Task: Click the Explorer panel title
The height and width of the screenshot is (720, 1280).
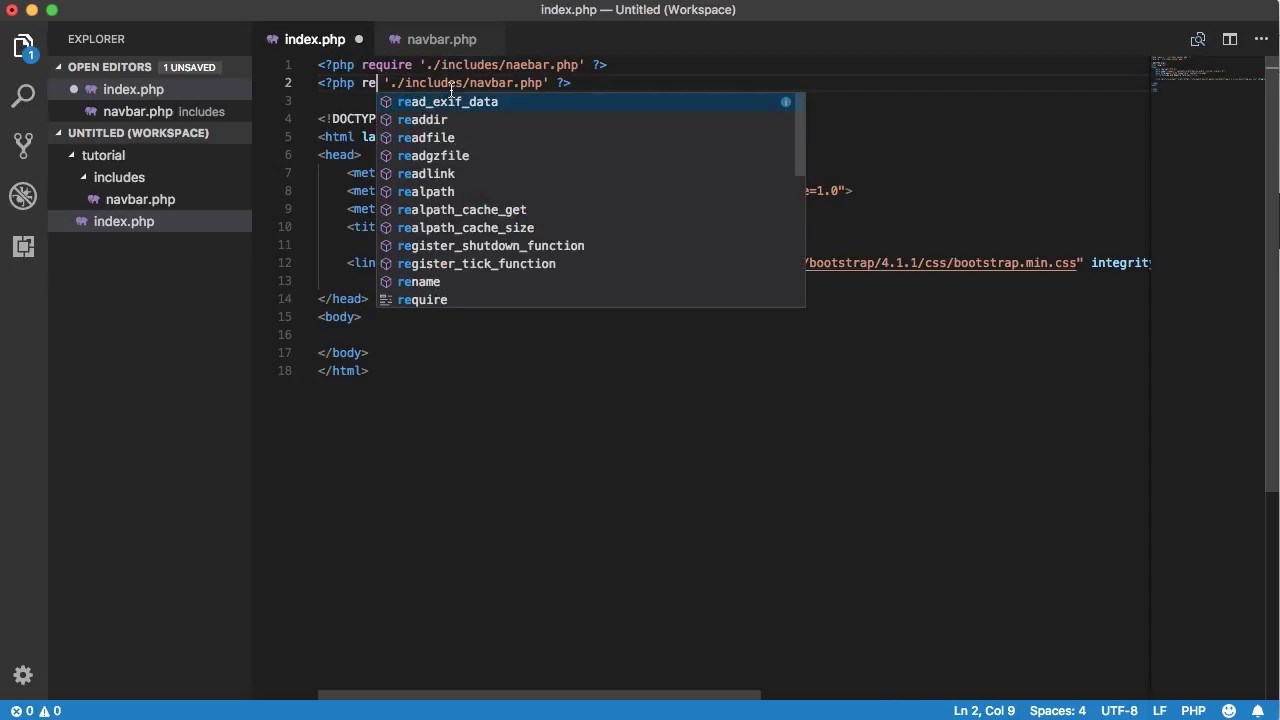Action: coord(96,39)
